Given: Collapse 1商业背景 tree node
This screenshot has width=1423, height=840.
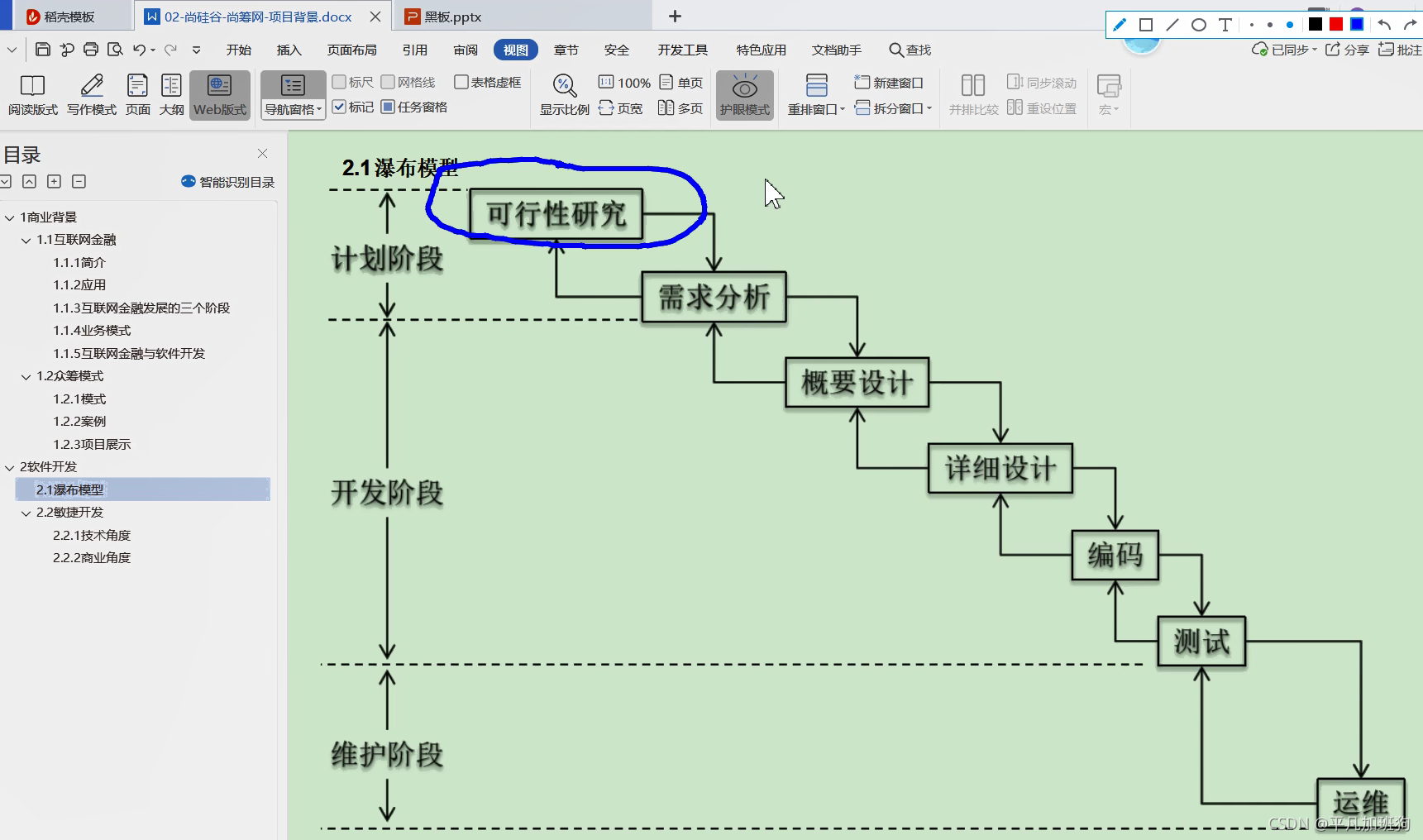Looking at the screenshot, I should tap(10, 217).
